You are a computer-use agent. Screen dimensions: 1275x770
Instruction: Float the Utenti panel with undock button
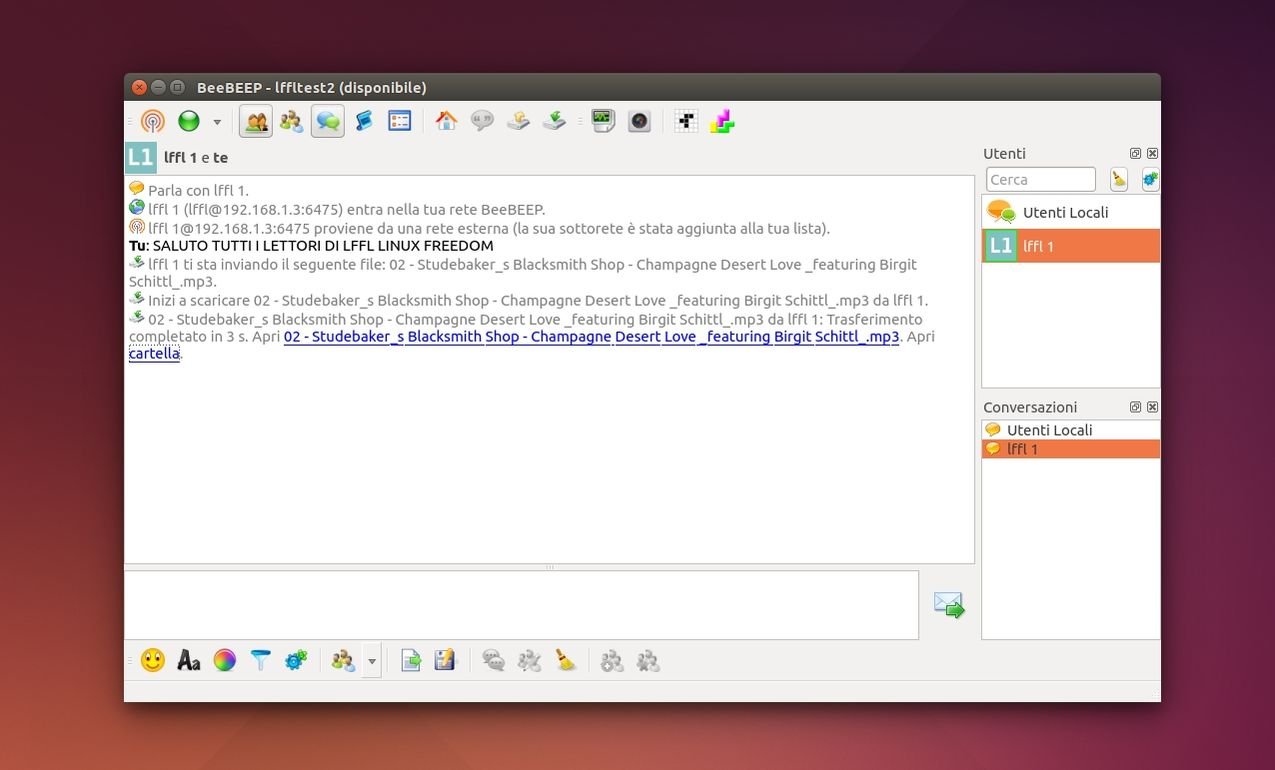pyautogui.click(x=1135, y=154)
